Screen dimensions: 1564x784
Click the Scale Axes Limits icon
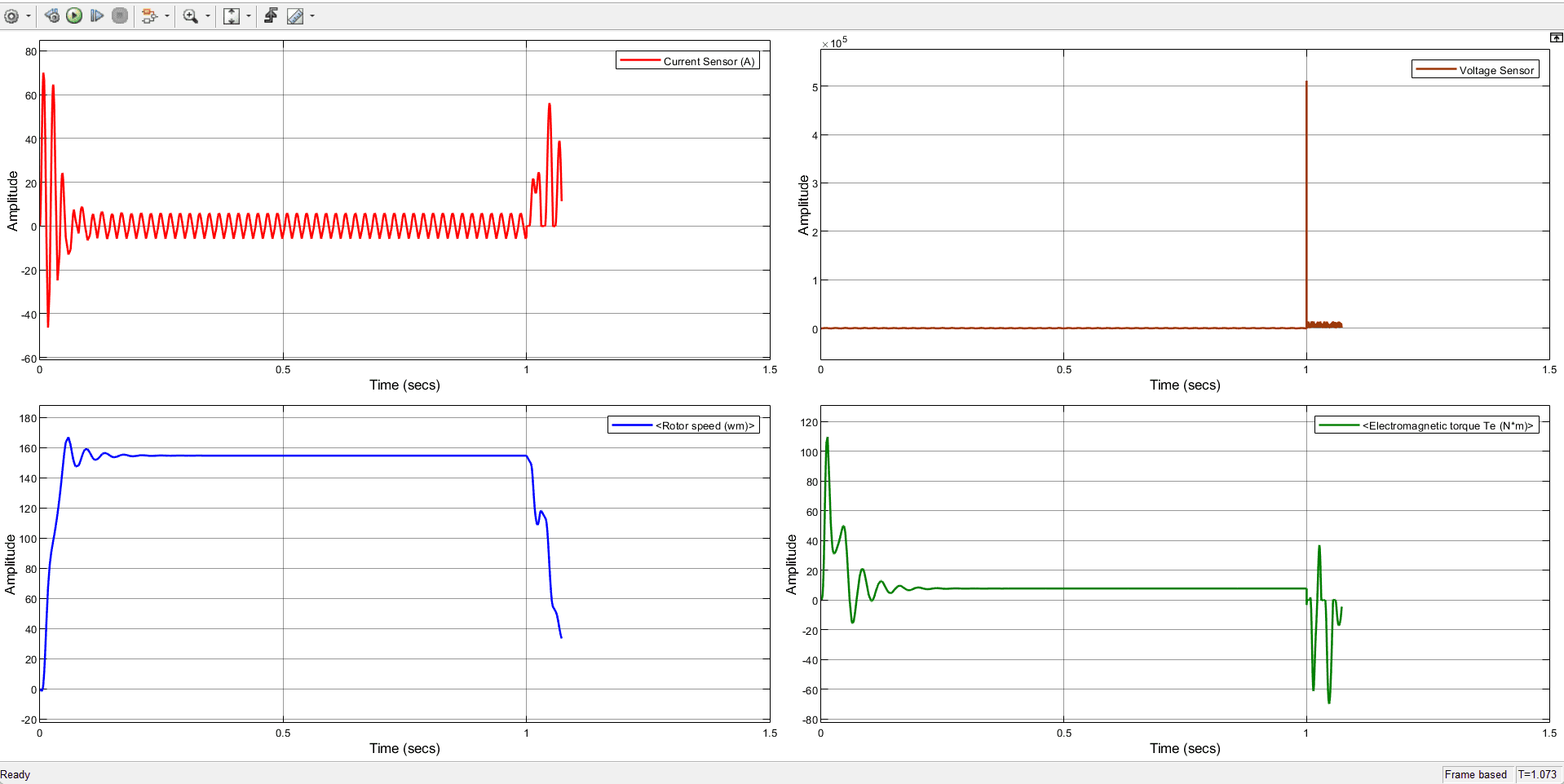[232, 15]
